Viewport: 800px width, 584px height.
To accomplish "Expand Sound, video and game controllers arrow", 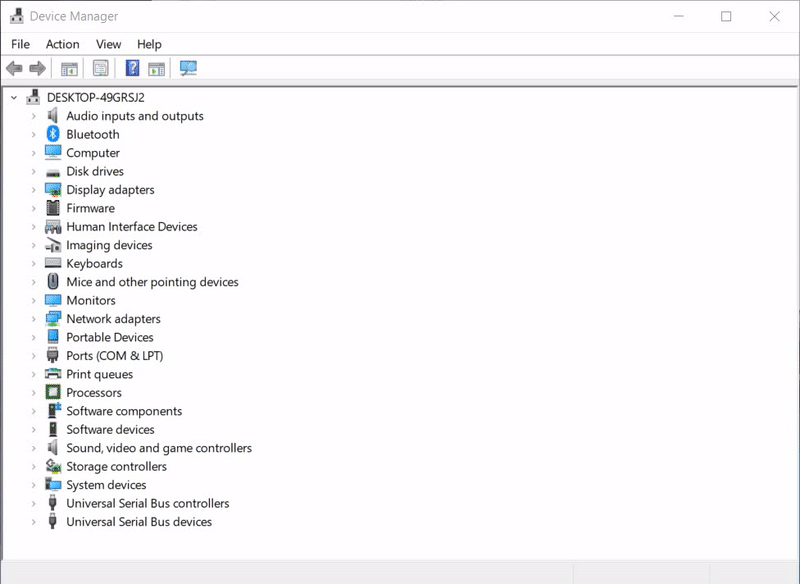I will coord(34,448).
